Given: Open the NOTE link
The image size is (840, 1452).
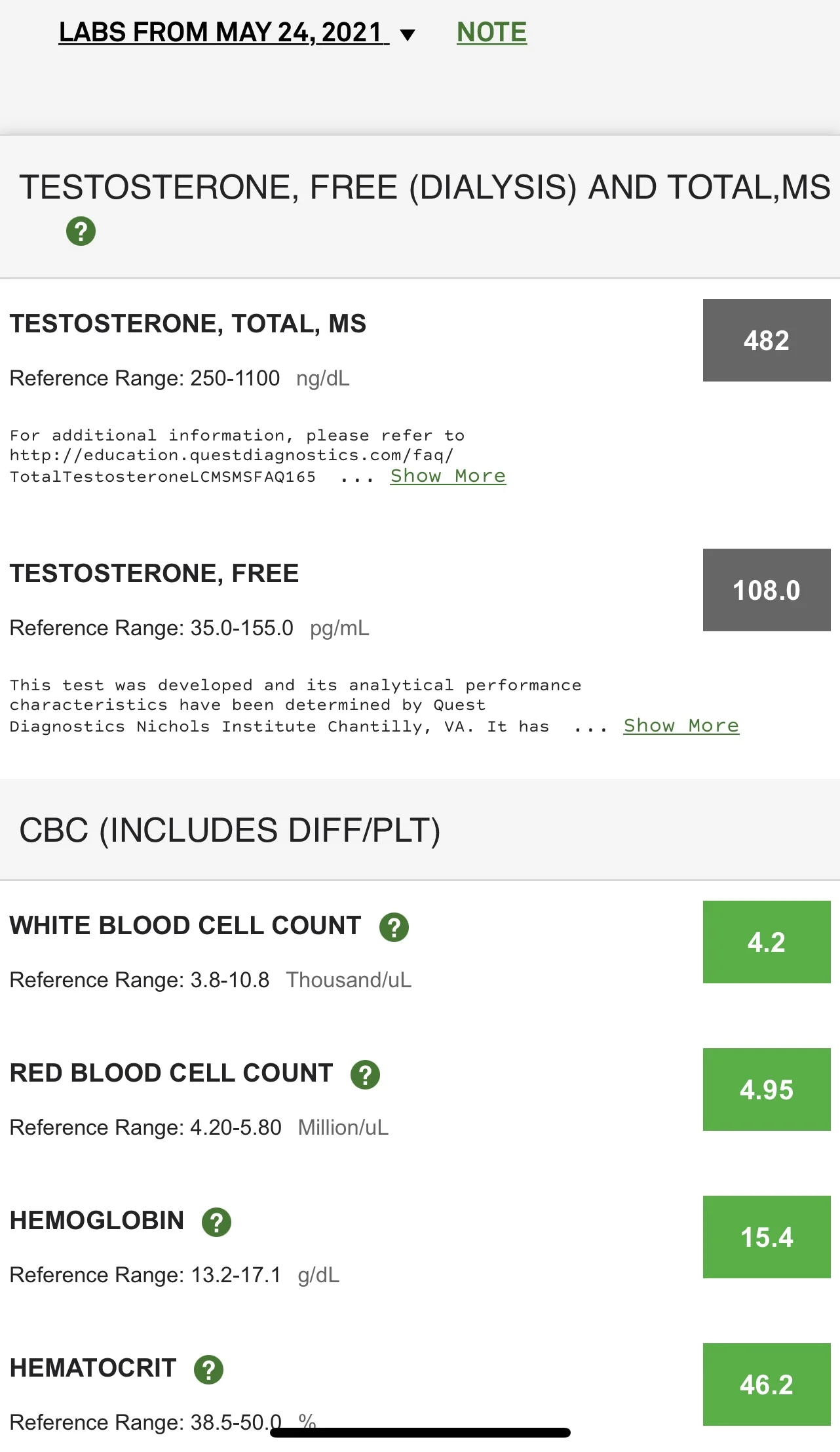Looking at the screenshot, I should point(491,32).
